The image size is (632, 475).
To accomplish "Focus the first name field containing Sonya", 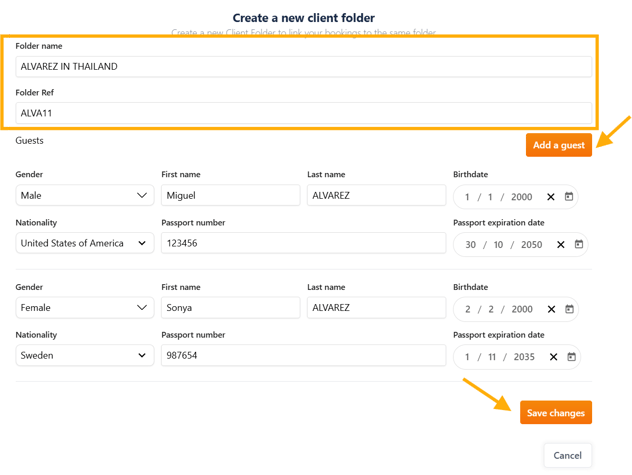I will [230, 308].
